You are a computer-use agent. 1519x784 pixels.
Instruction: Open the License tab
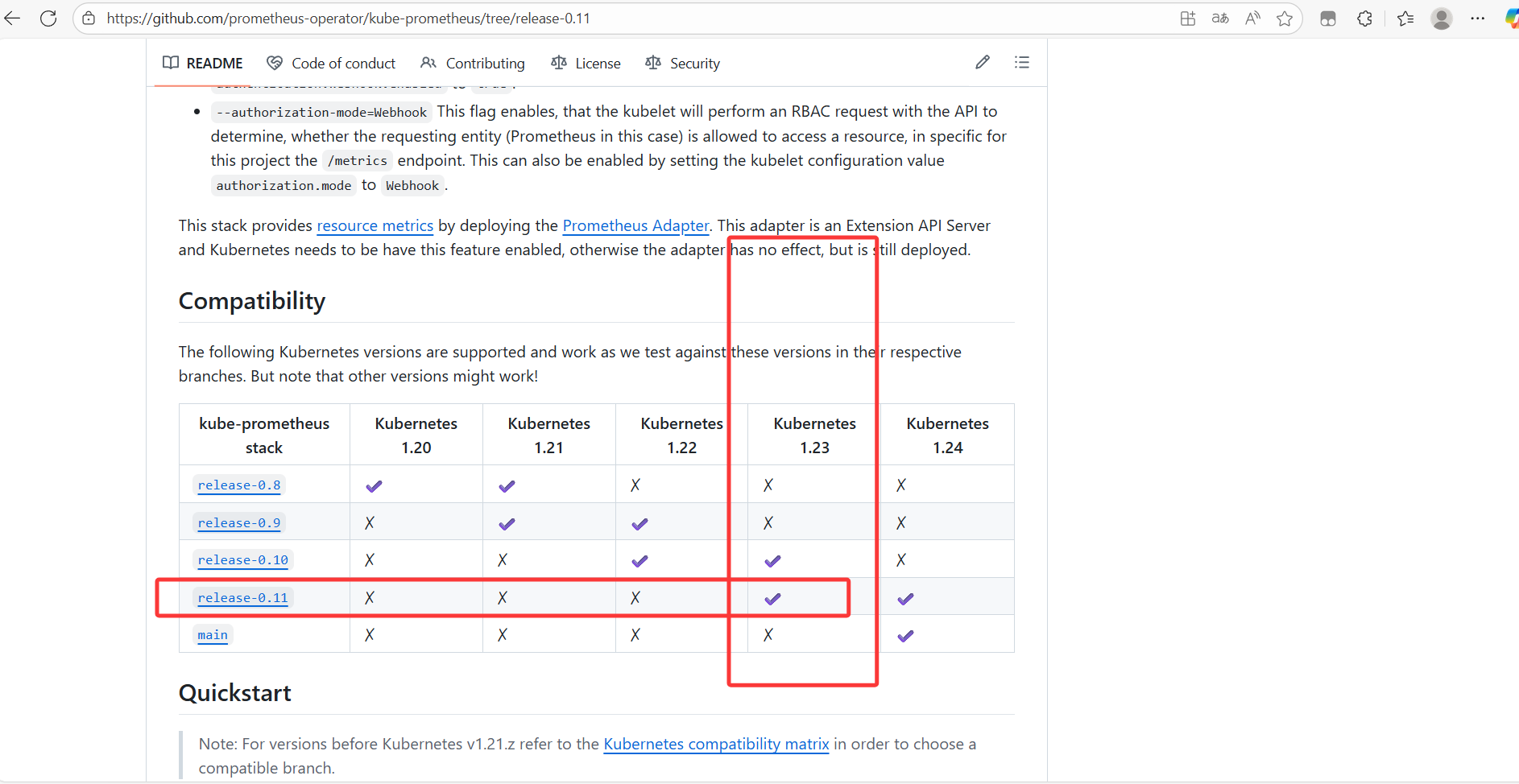coord(586,64)
